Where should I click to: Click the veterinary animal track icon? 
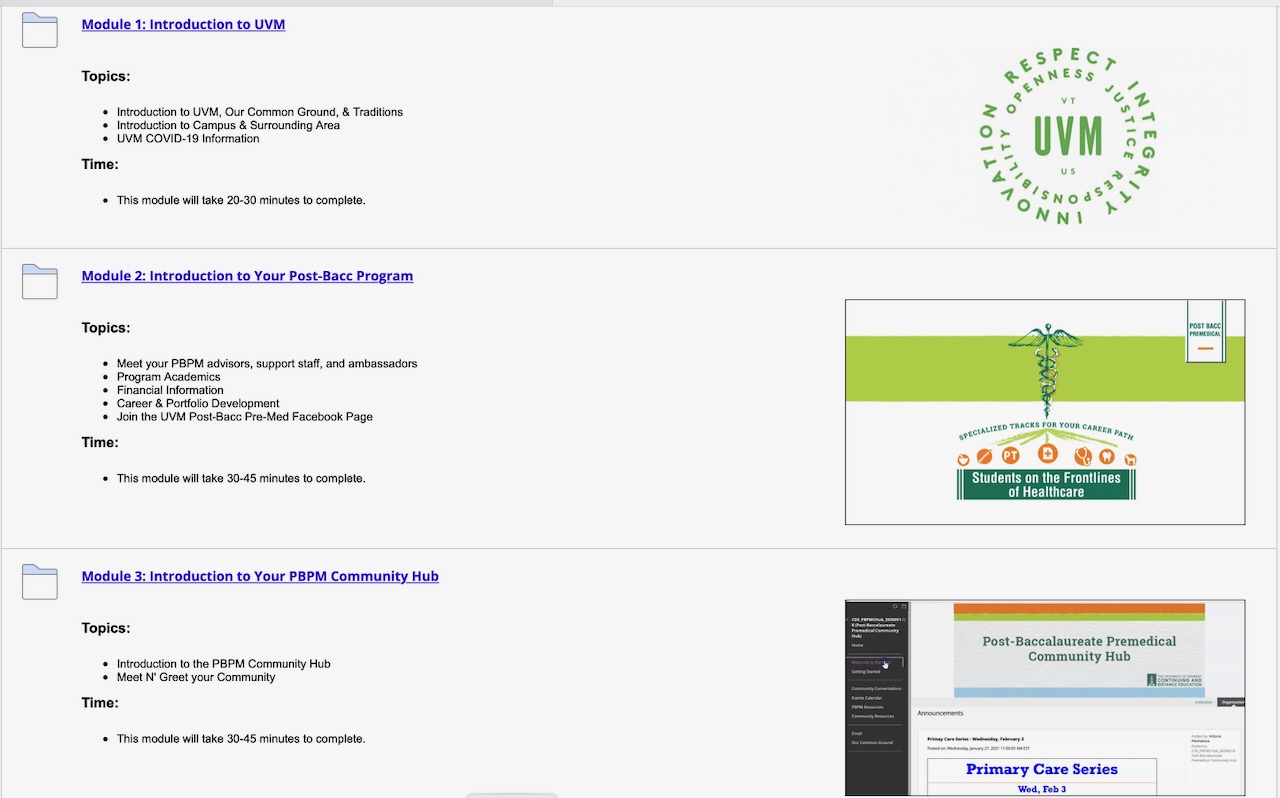tap(1131, 458)
